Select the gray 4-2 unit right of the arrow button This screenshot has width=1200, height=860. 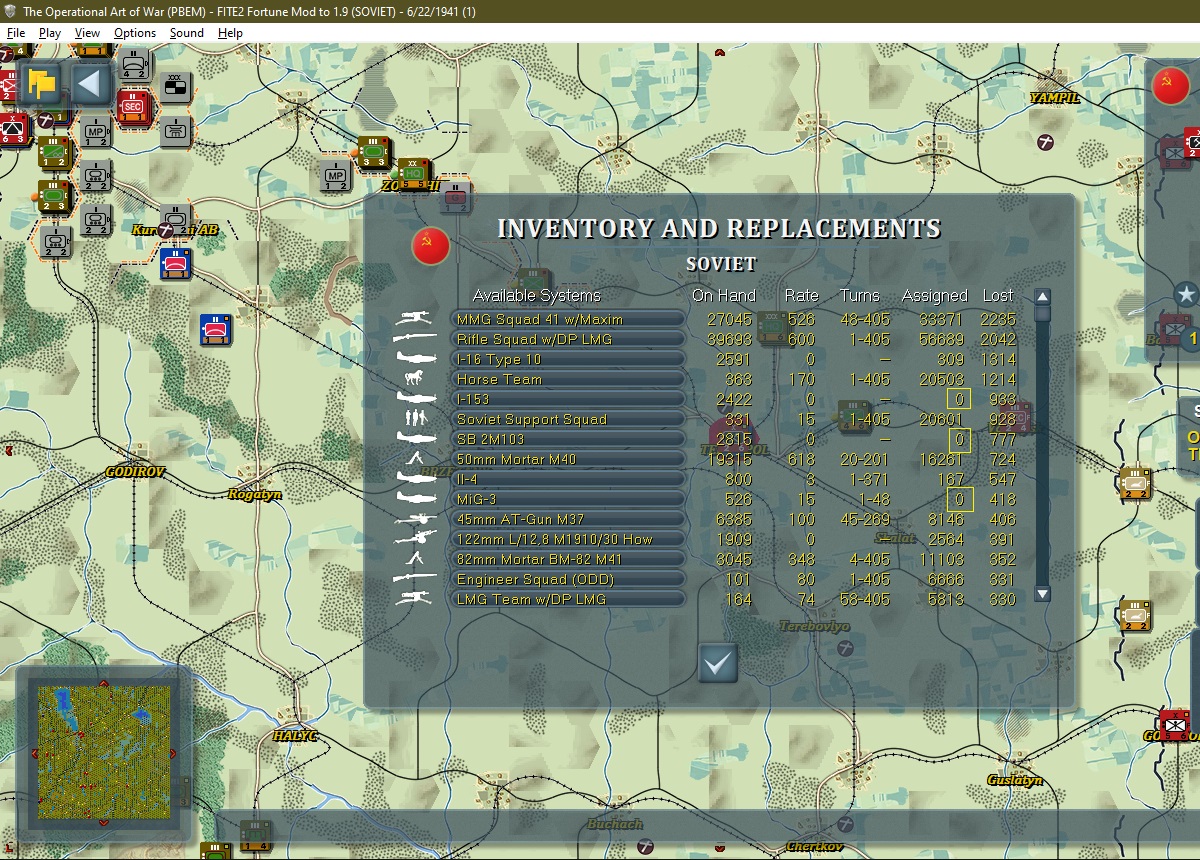[134, 63]
